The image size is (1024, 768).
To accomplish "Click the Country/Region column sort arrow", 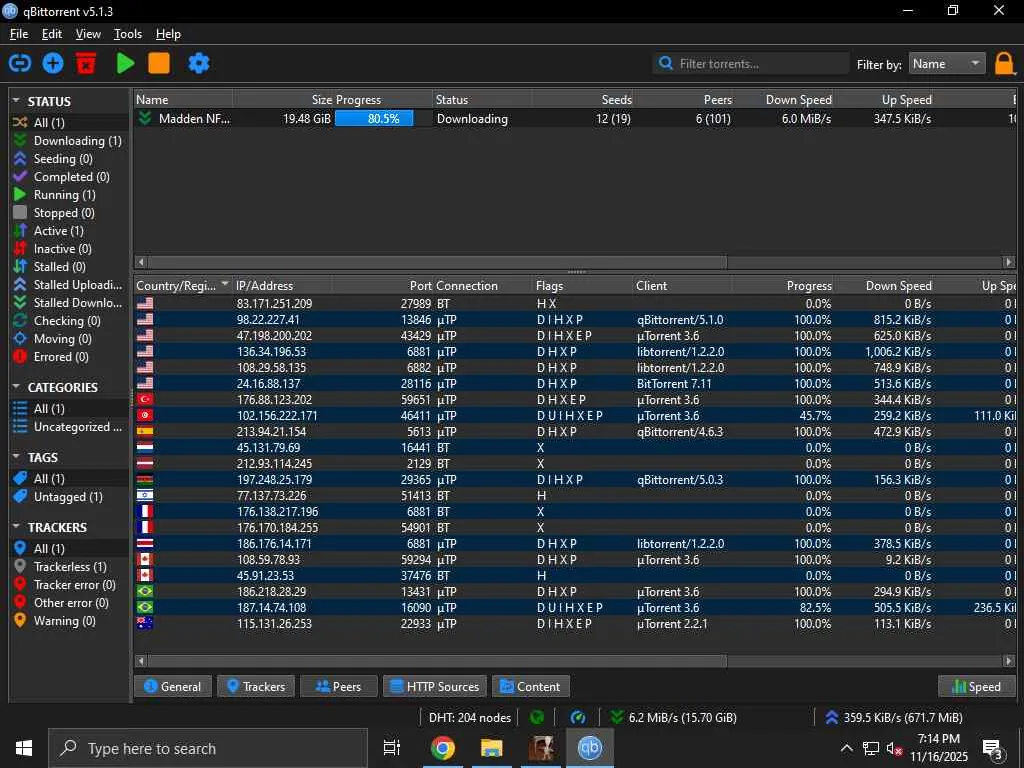I will coord(225,284).
